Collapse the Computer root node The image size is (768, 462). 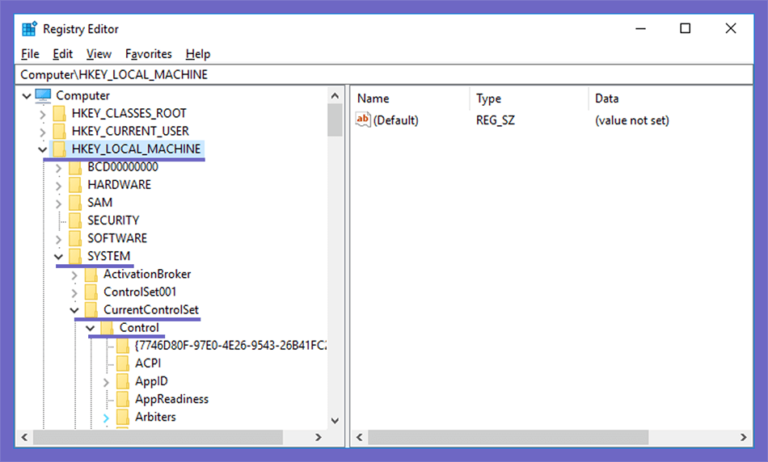[26, 96]
